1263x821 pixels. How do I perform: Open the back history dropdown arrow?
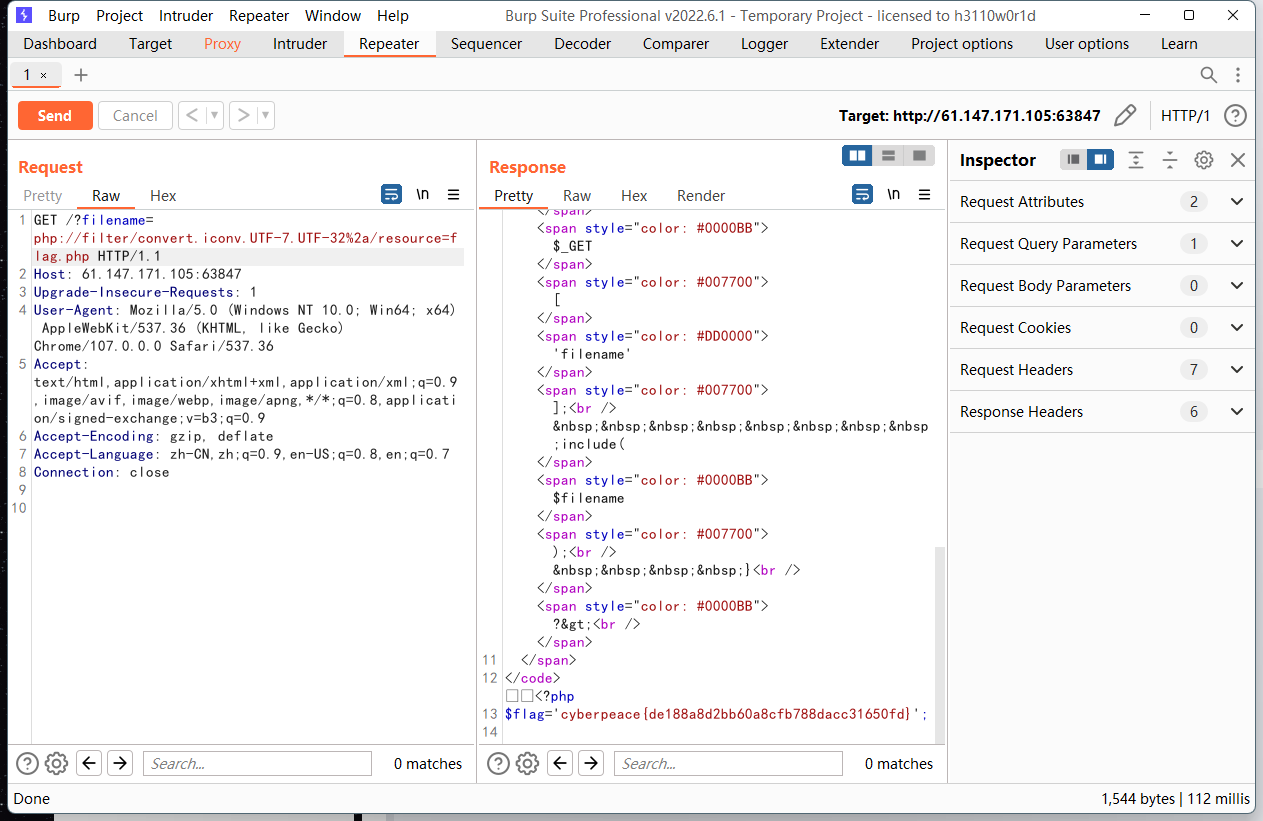[x=215, y=115]
